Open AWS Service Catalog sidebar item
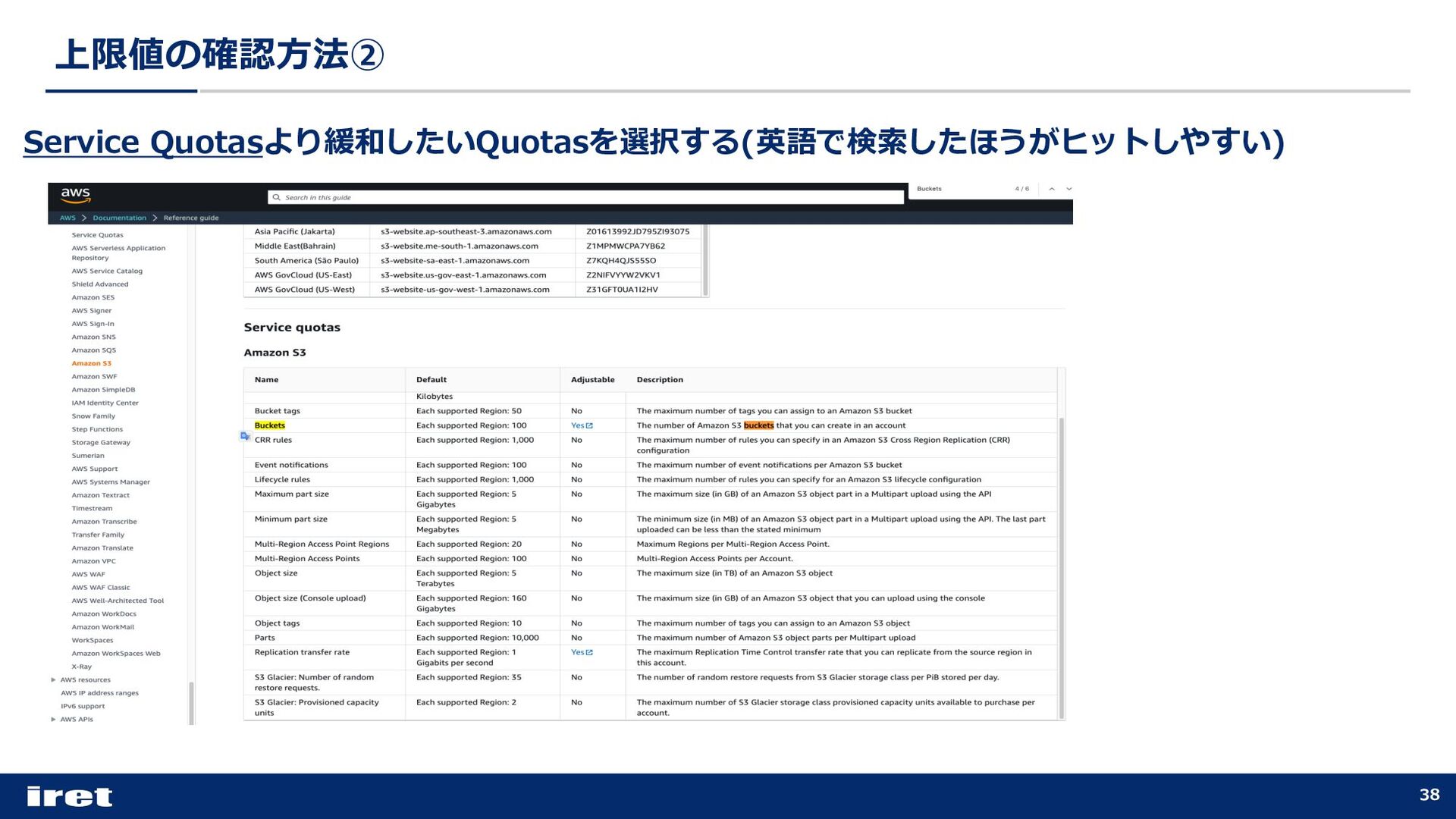 click(107, 271)
